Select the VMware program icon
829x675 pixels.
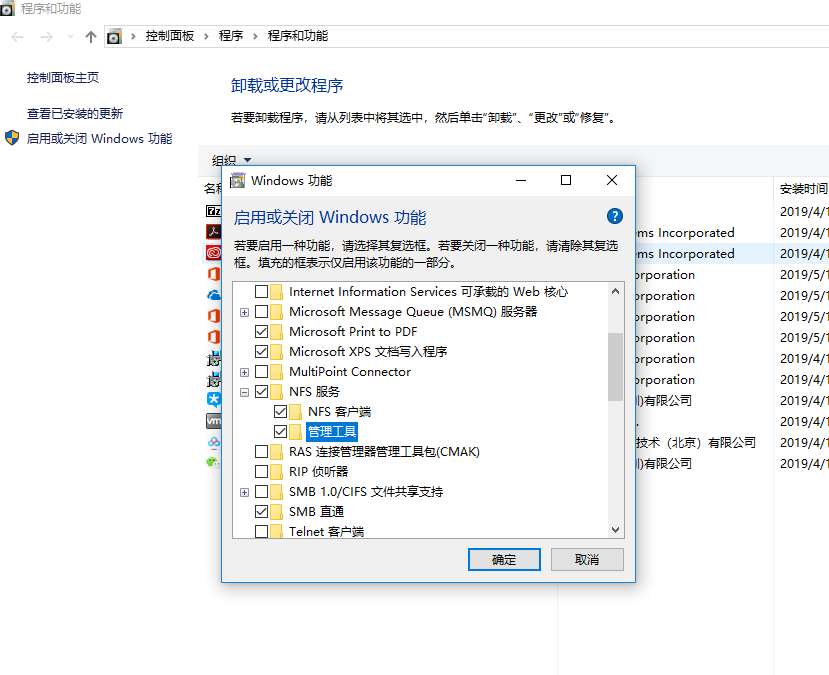click(x=213, y=421)
